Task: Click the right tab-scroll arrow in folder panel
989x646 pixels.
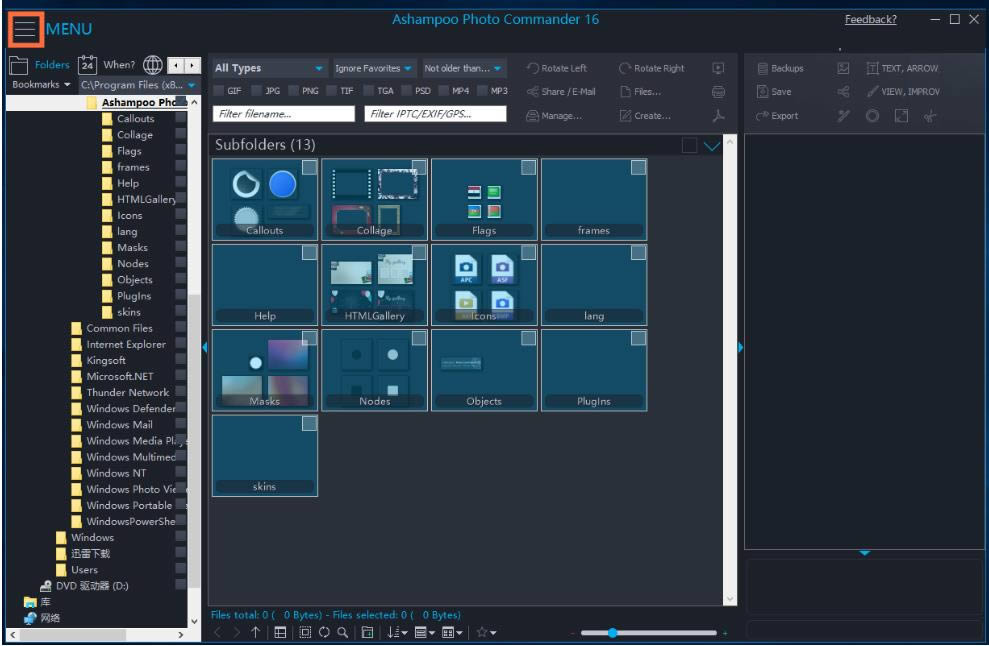Action: tap(192, 65)
